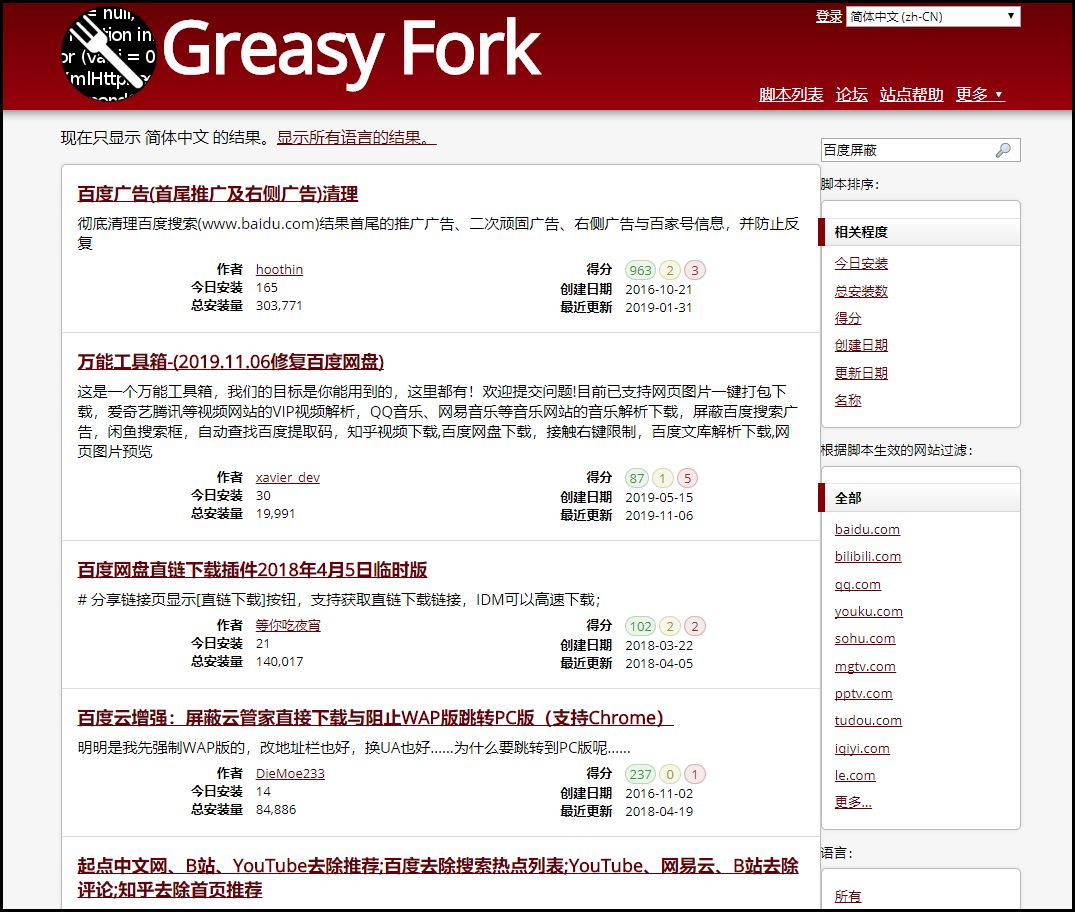Open the 脚本列表 navigation item
Viewport: 1075px width, 912px height.
(x=791, y=94)
